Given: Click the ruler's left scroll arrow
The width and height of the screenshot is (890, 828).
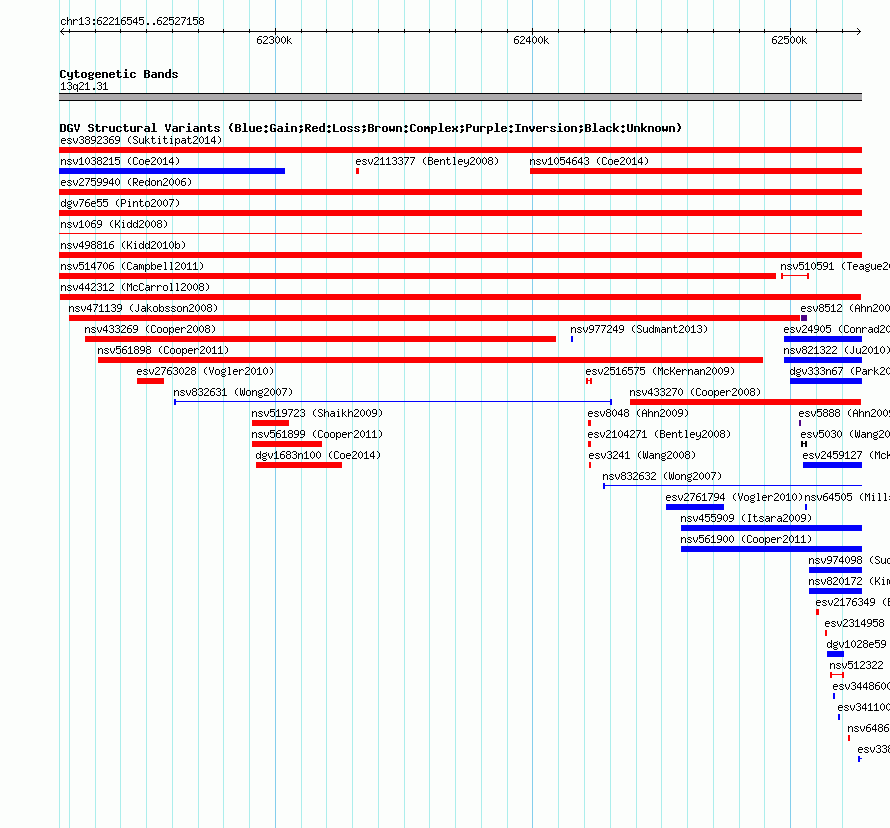Looking at the screenshot, I should click(62, 31).
